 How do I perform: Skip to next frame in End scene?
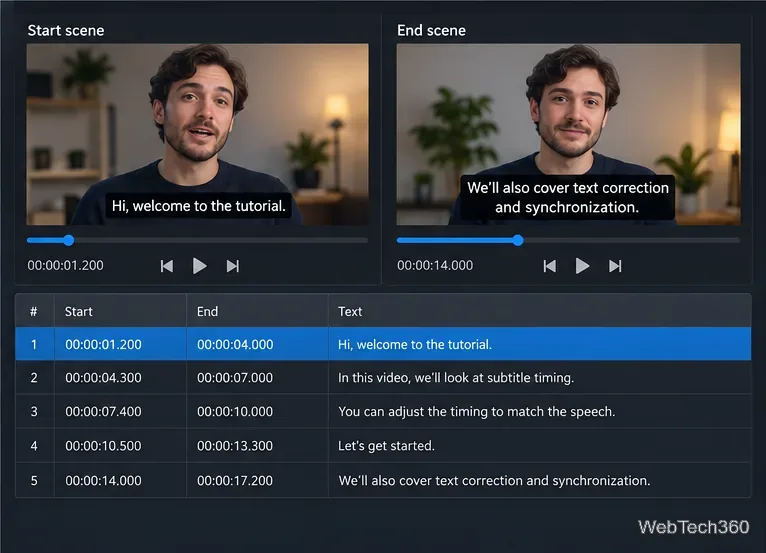click(x=615, y=266)
